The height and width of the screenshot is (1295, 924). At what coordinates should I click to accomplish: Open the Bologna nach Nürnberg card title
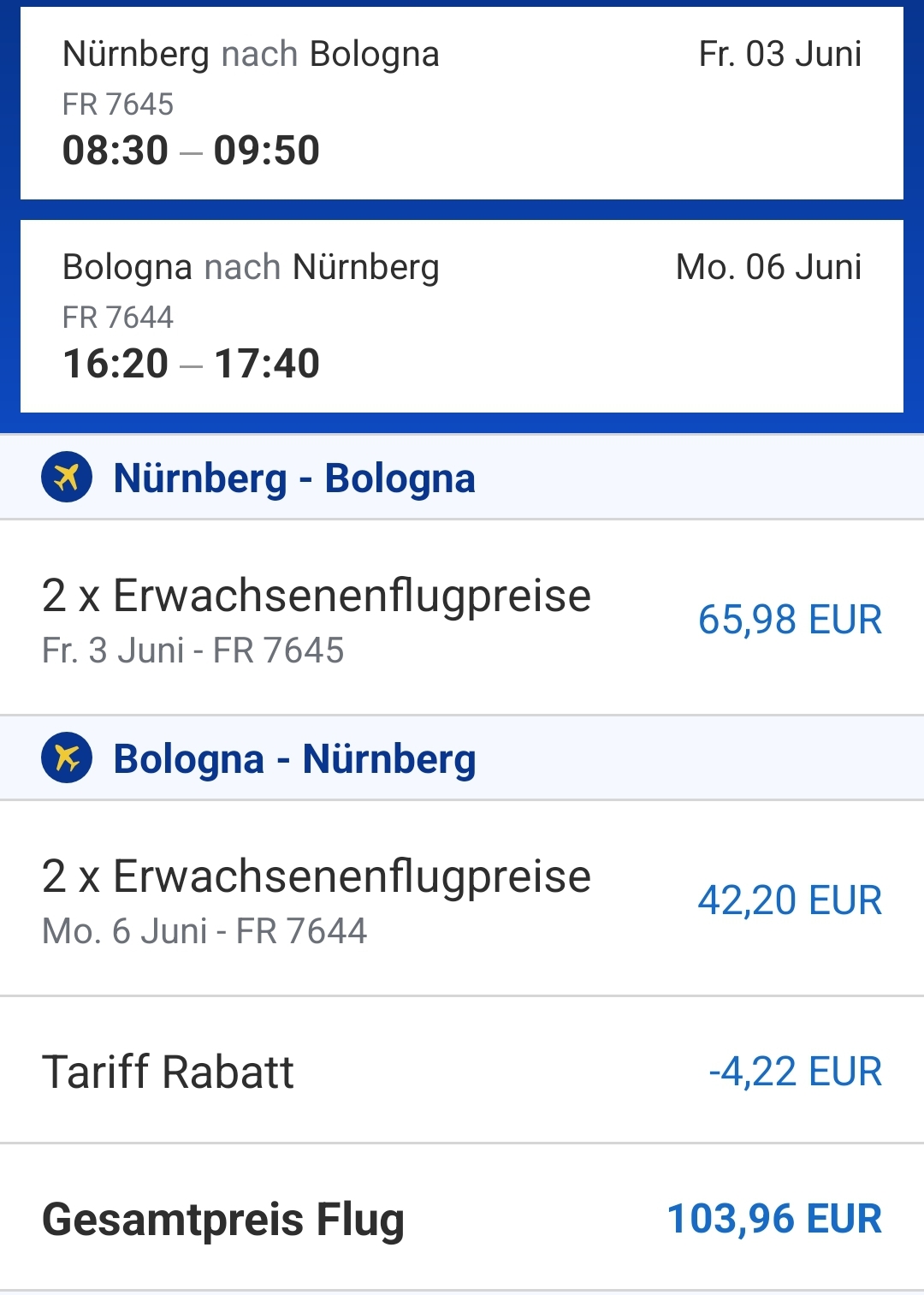coord(251,267)
